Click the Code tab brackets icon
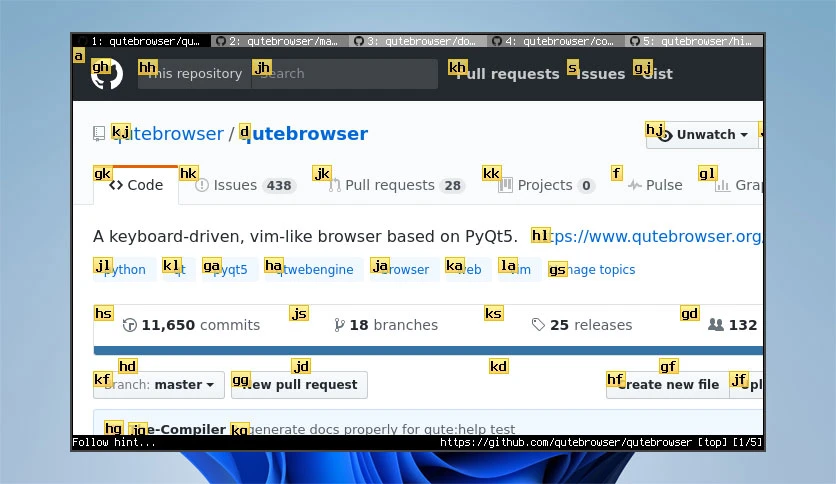The width and height of the screenshot is (836, 484). [x=116, y=185]
